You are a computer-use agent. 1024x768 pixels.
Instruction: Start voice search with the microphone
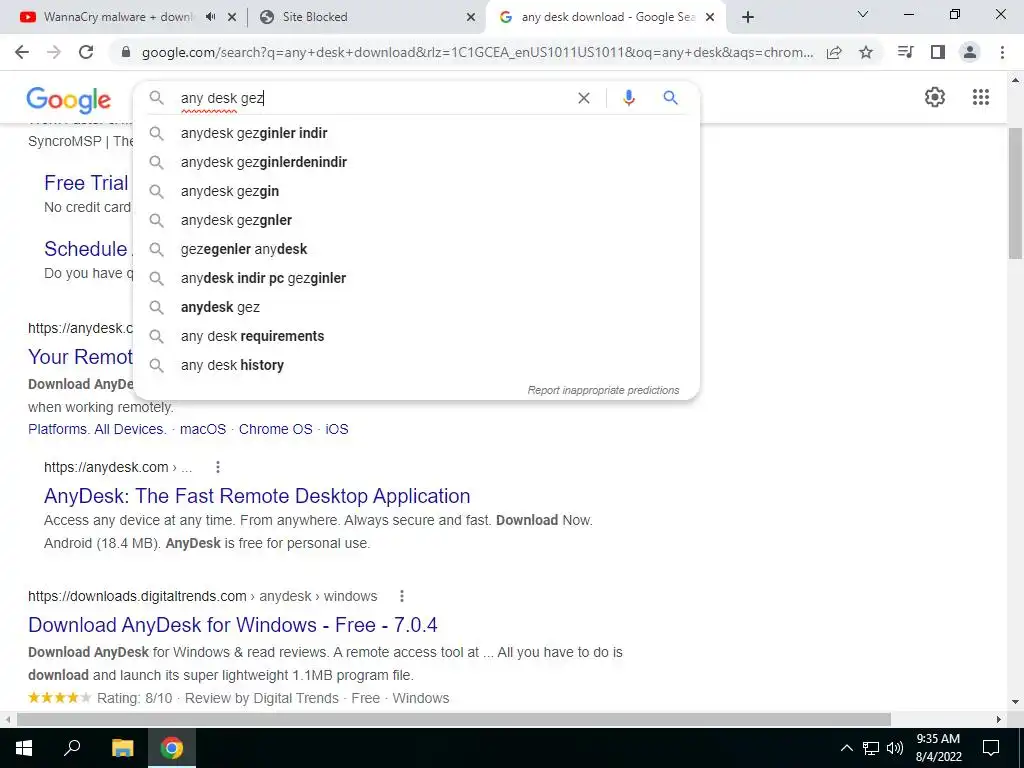pyautogui.click(x=629, y=98)
